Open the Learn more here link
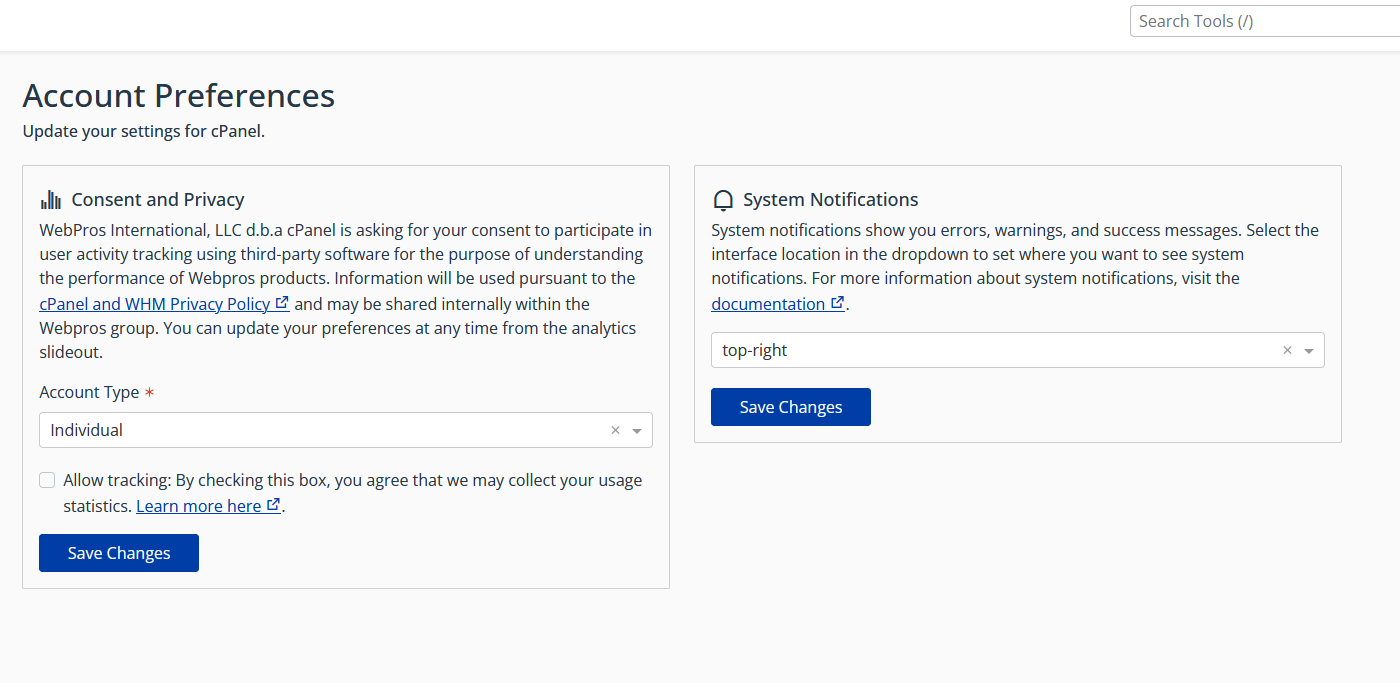 point(200,505)
